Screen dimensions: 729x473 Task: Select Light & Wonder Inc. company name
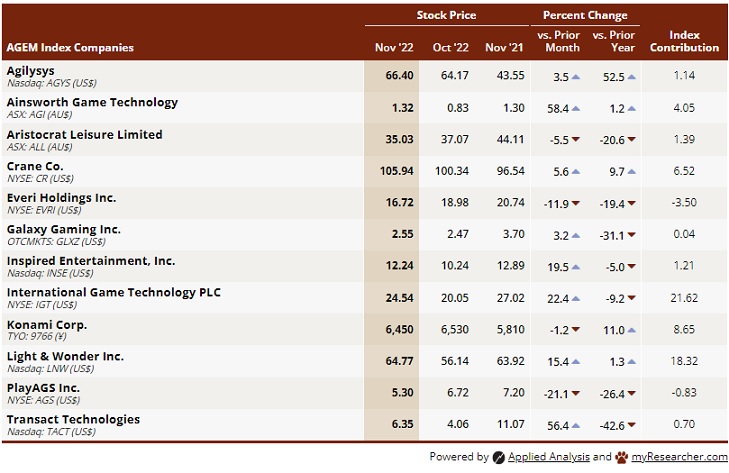coord(65,356)
